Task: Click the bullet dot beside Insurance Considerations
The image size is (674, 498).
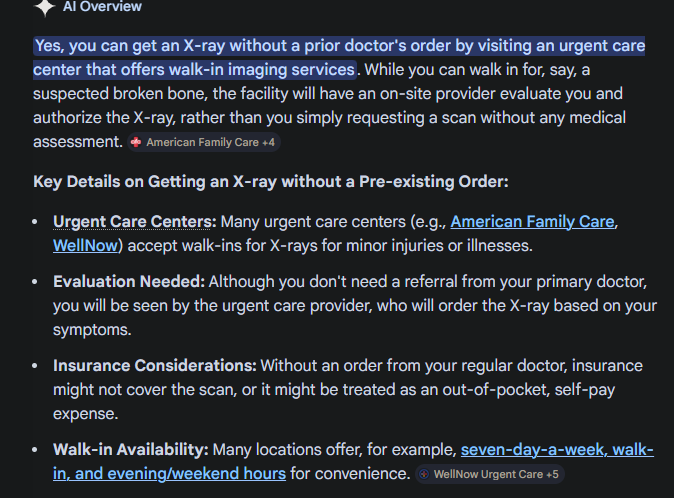Action: tap(38, 366)
